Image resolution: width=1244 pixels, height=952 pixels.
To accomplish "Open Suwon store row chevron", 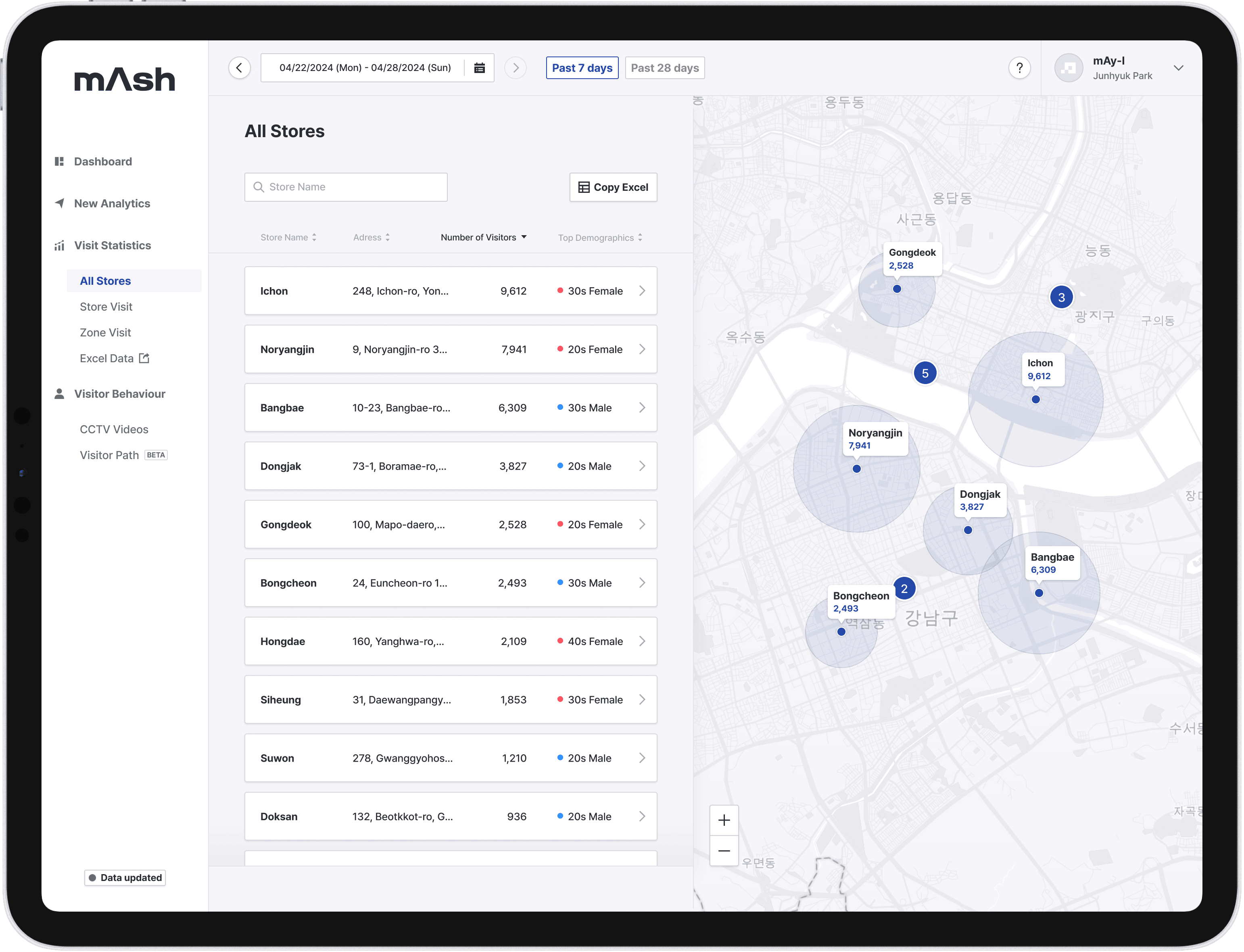I will (x=643, y=758).
